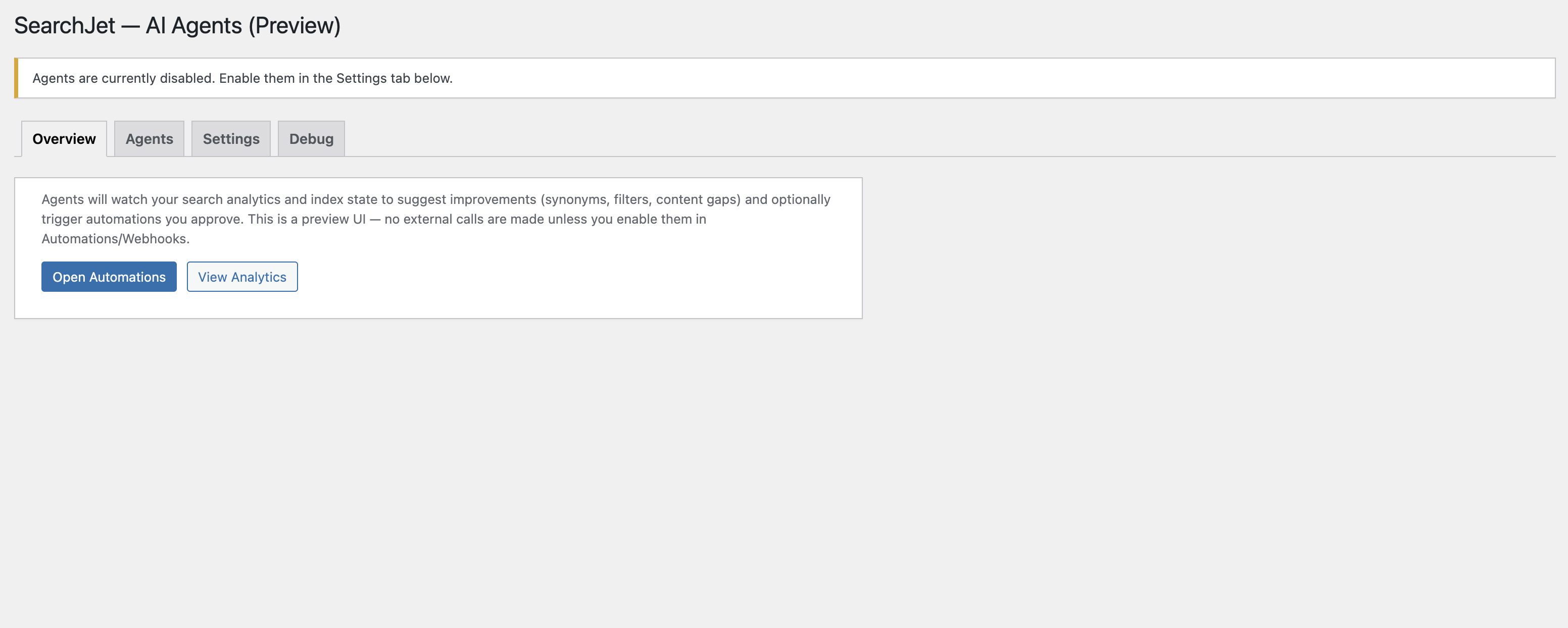Click 'Agents will watch your search analytics' text
Image resolution: width=1568 pixels, height=628 pixels.
pos(161,199)
